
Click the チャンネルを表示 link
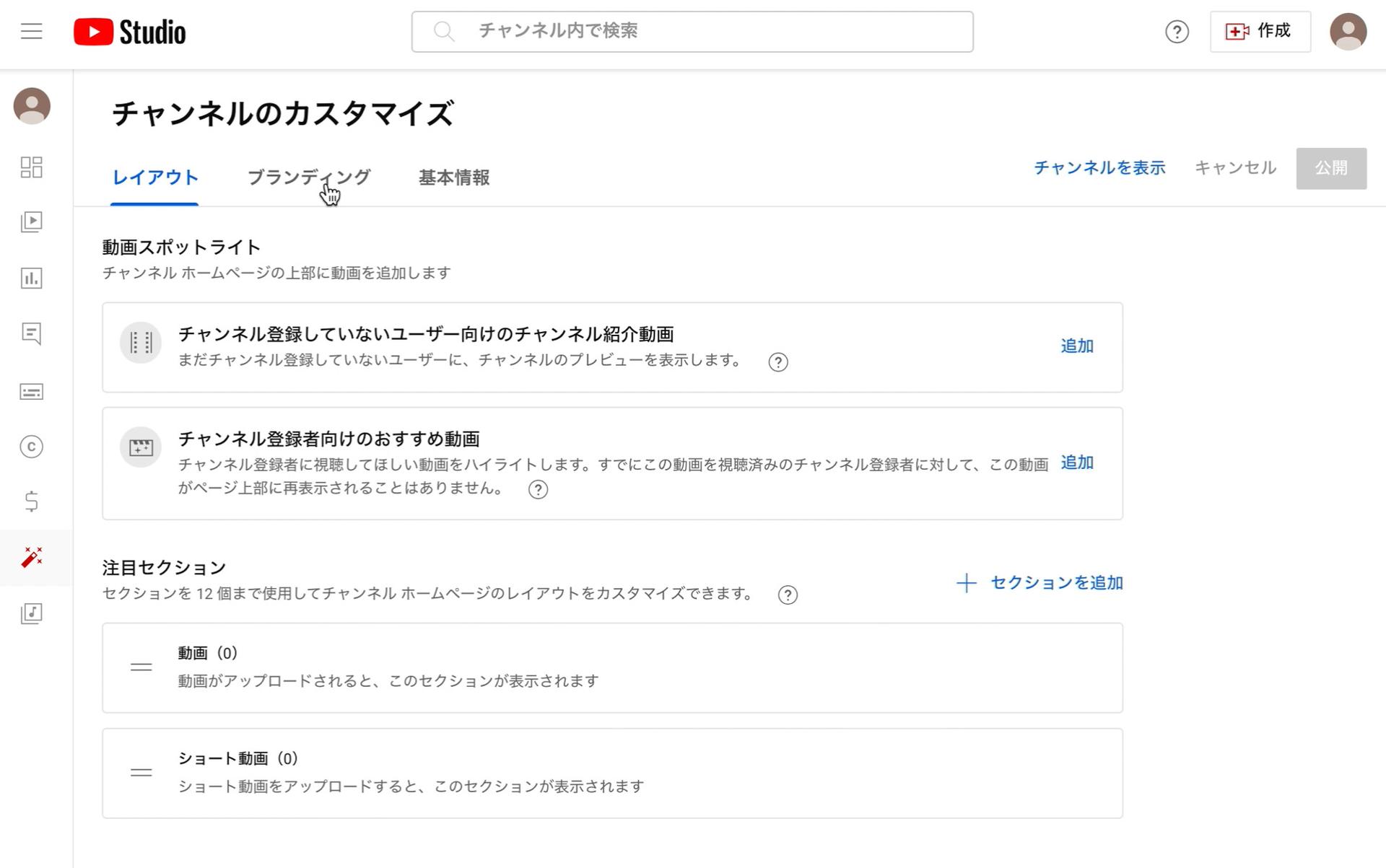(1099, 168)
